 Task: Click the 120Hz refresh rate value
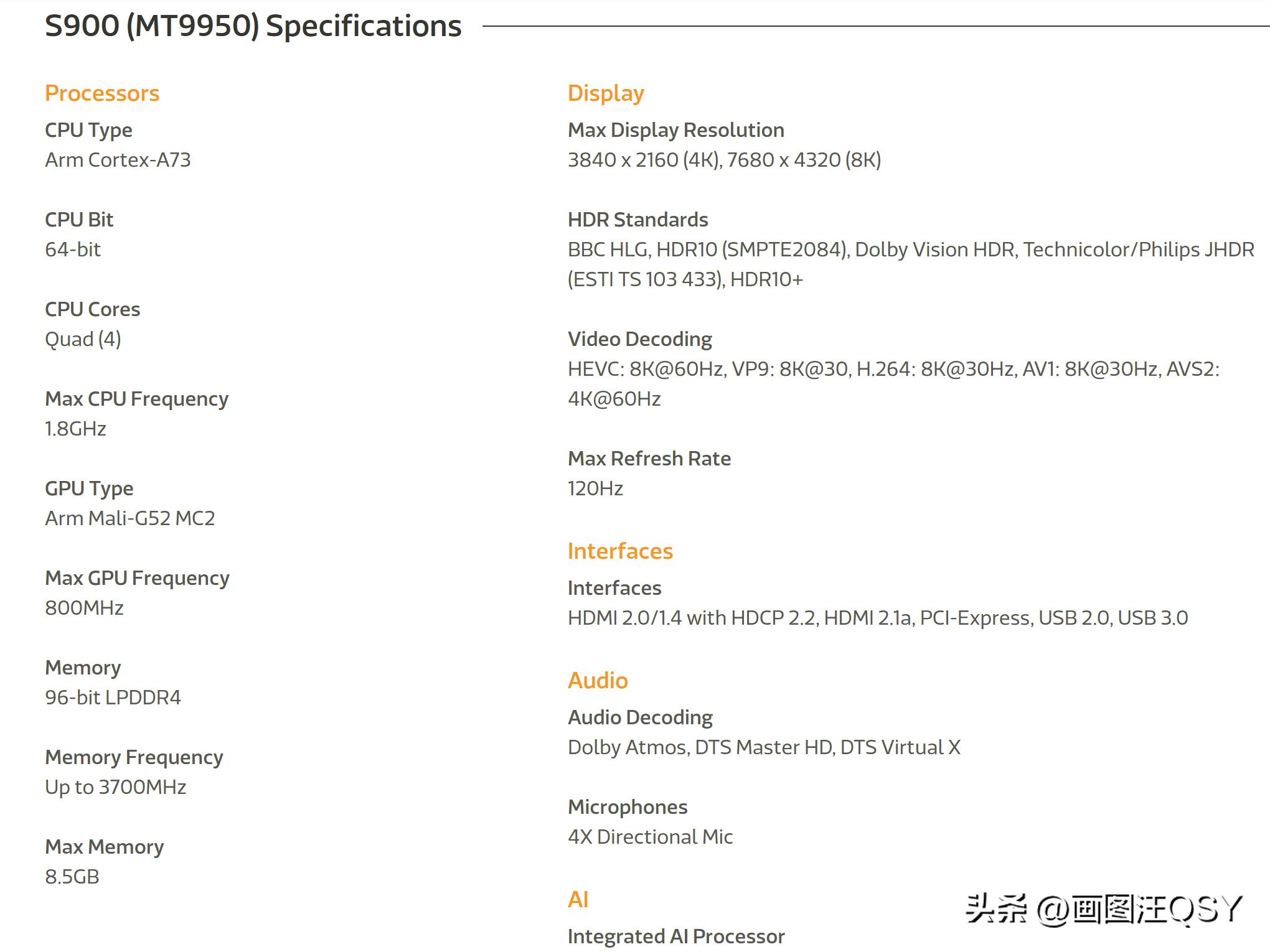595,488
